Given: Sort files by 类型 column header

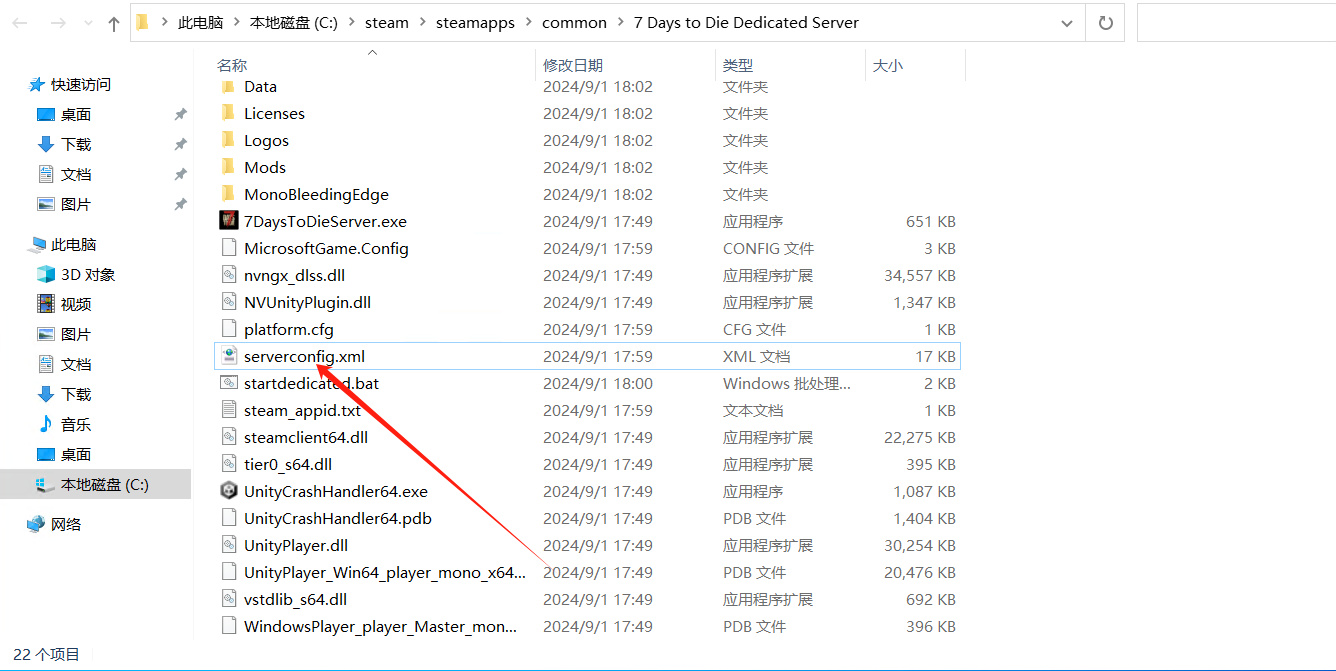Looking at the screenshot, I should [x=738, y=65].
